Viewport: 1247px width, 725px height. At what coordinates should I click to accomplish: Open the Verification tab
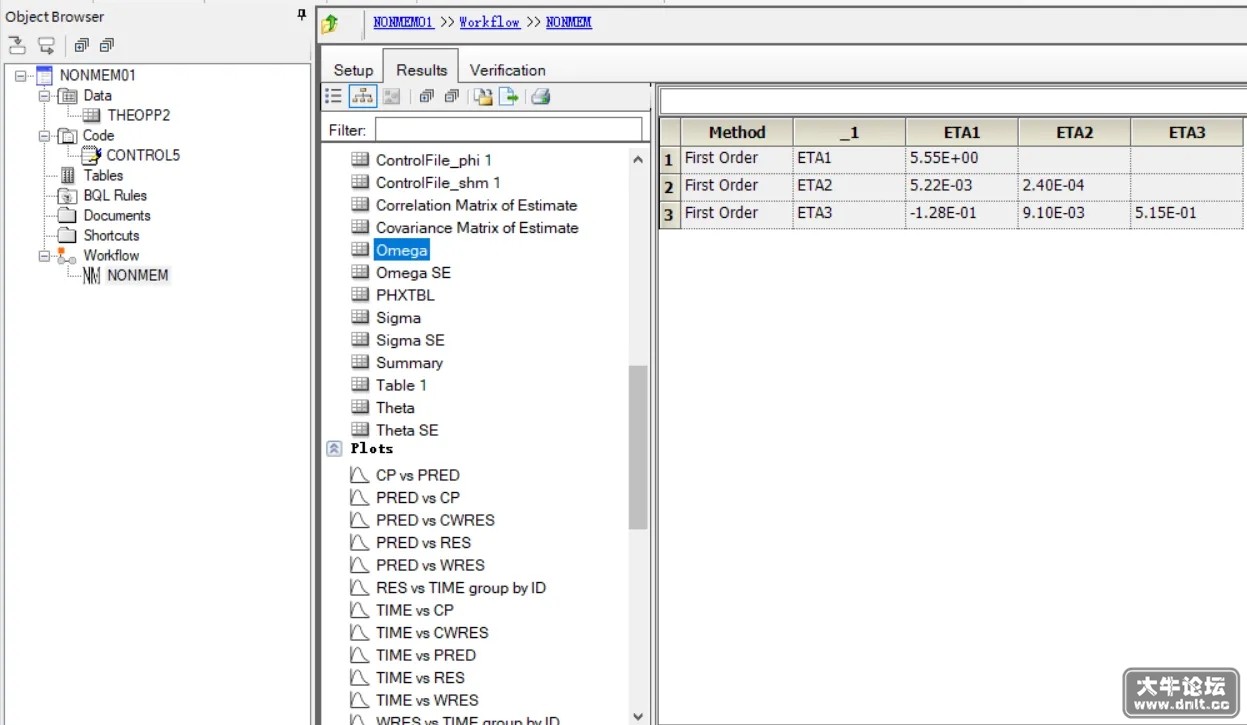tap(508, 70)
